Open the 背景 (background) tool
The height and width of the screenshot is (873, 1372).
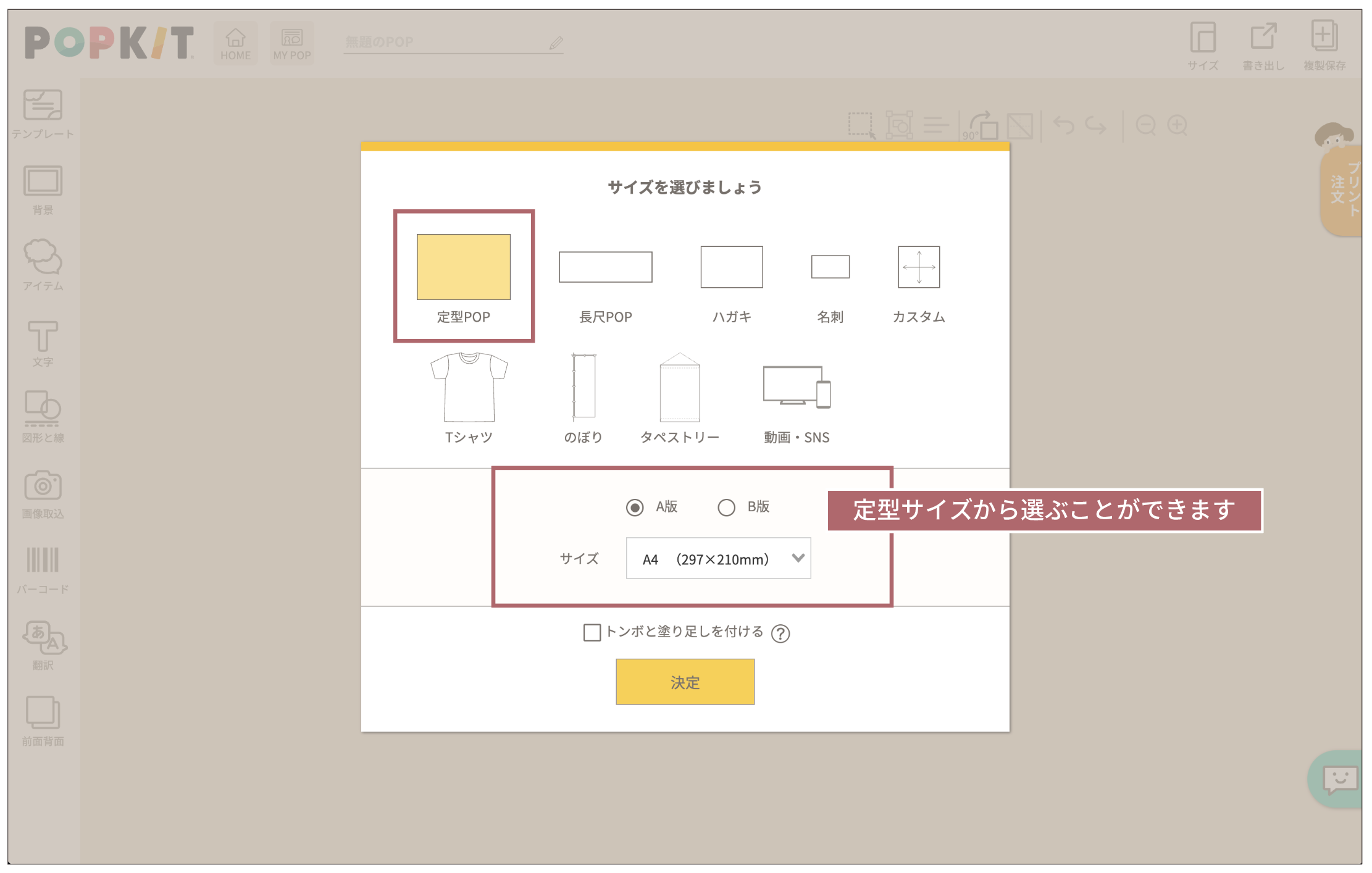pos(43,188)
